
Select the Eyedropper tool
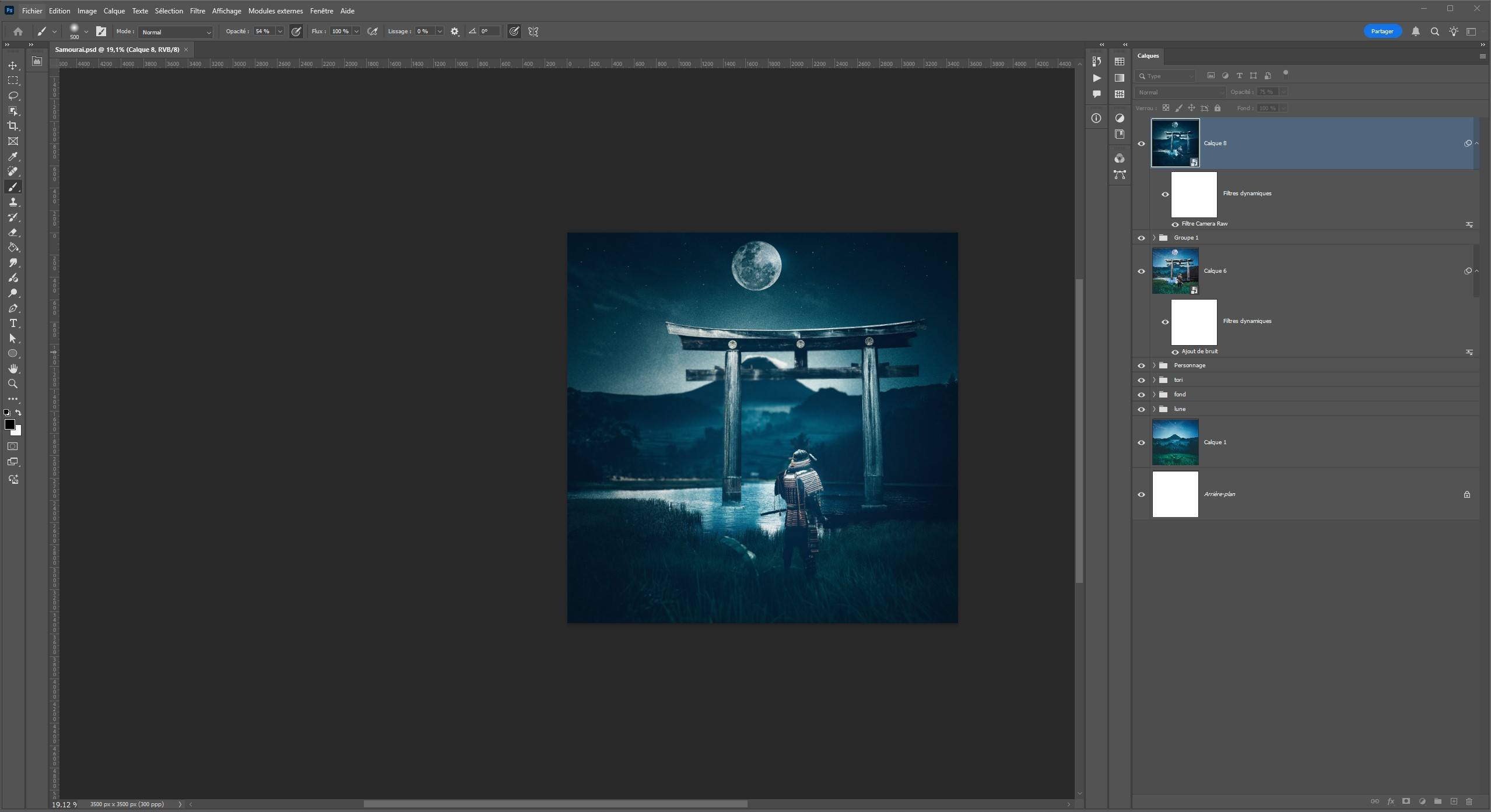[13, 156]
